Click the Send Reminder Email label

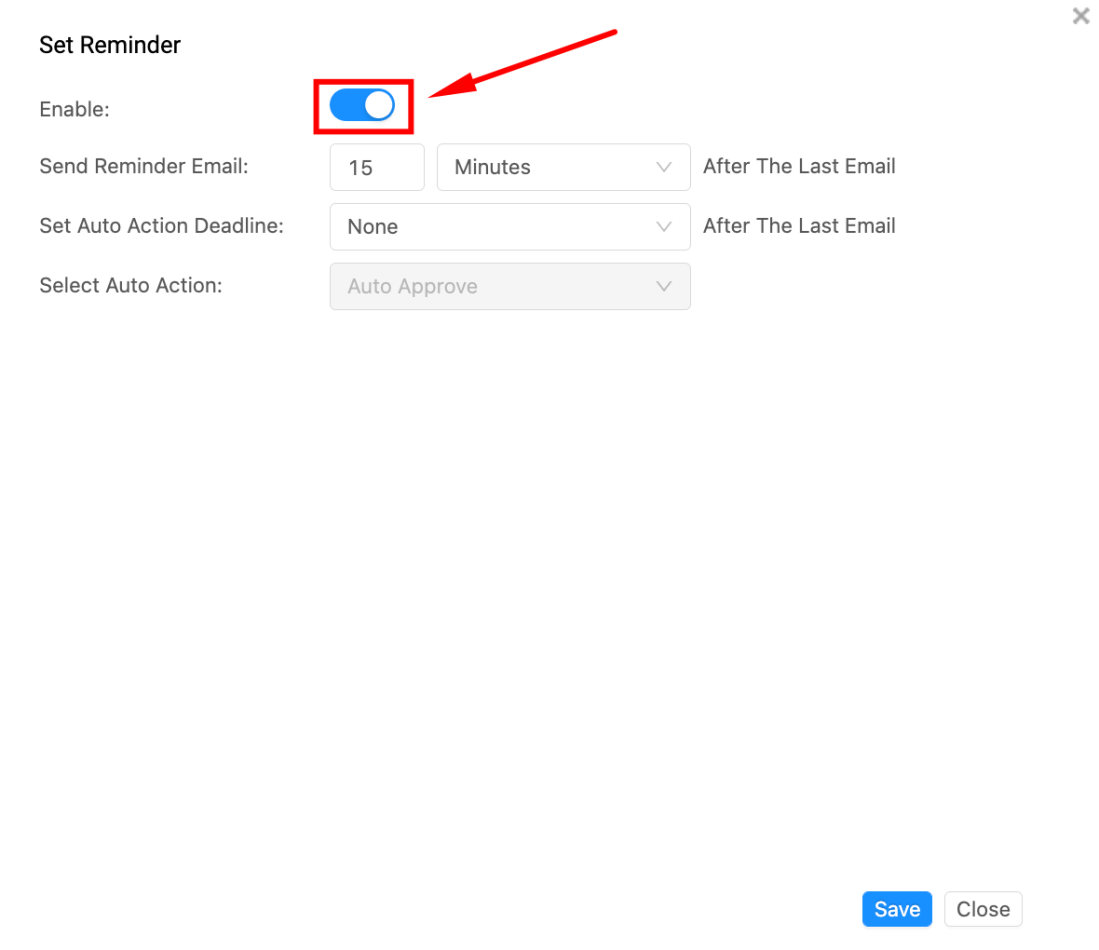click(143, 166)
